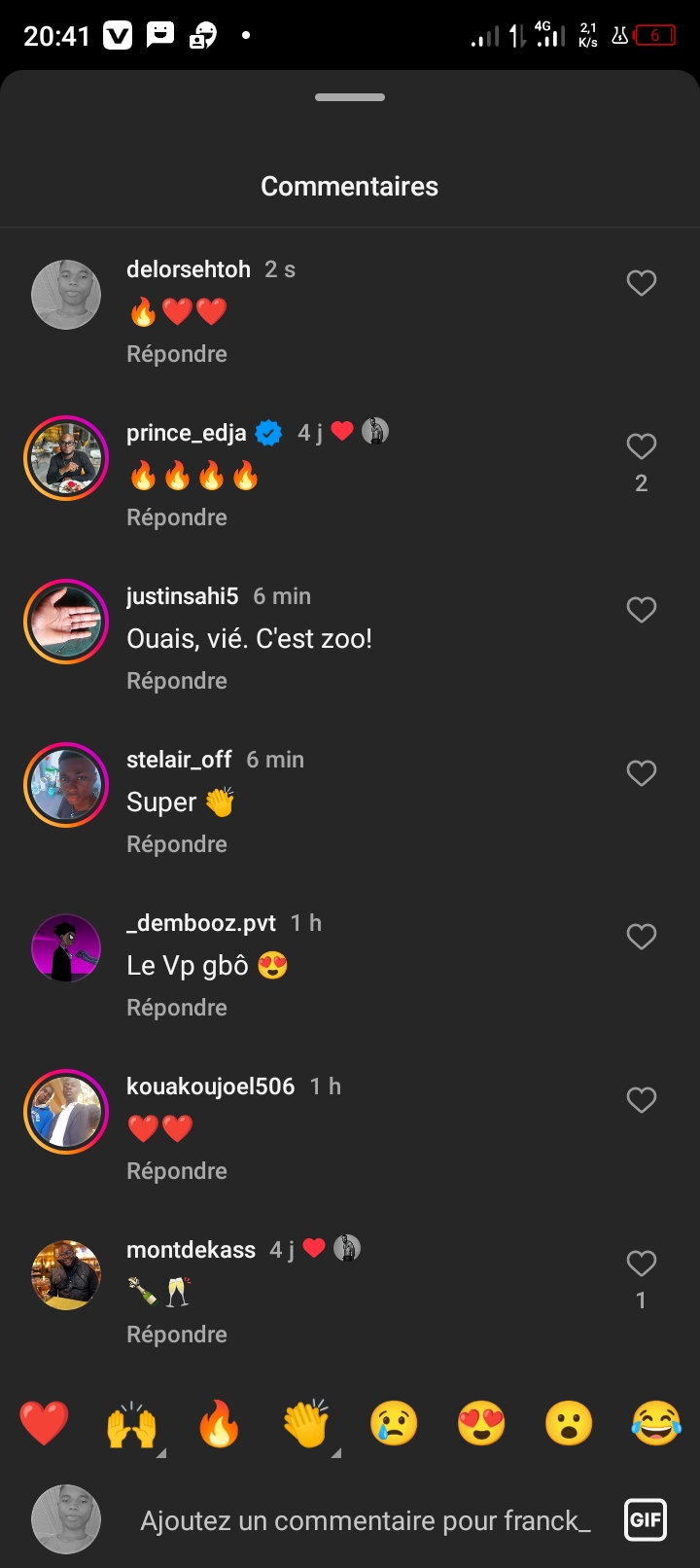Add crying face emoji quick reaction
This screenshot has height=1568, width=700.
pos(394,1424)
